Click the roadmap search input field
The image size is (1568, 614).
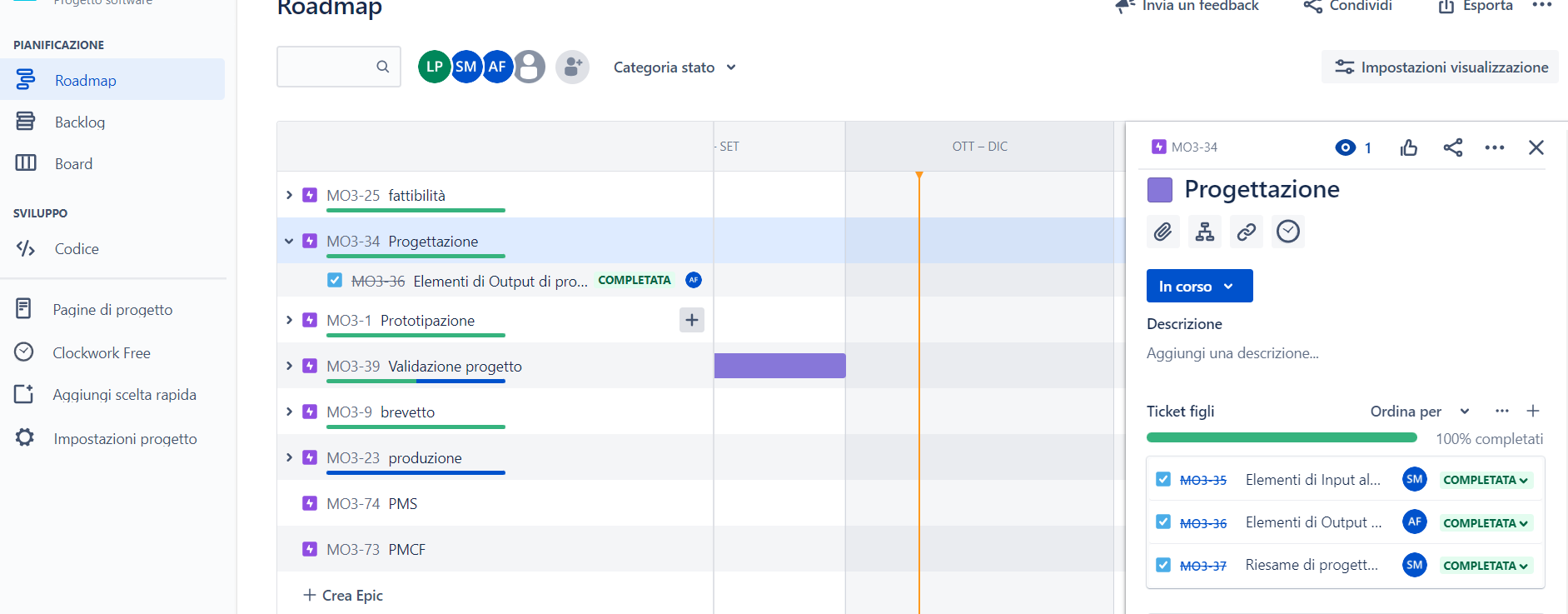pyautogui.click(x=338, y=67)
